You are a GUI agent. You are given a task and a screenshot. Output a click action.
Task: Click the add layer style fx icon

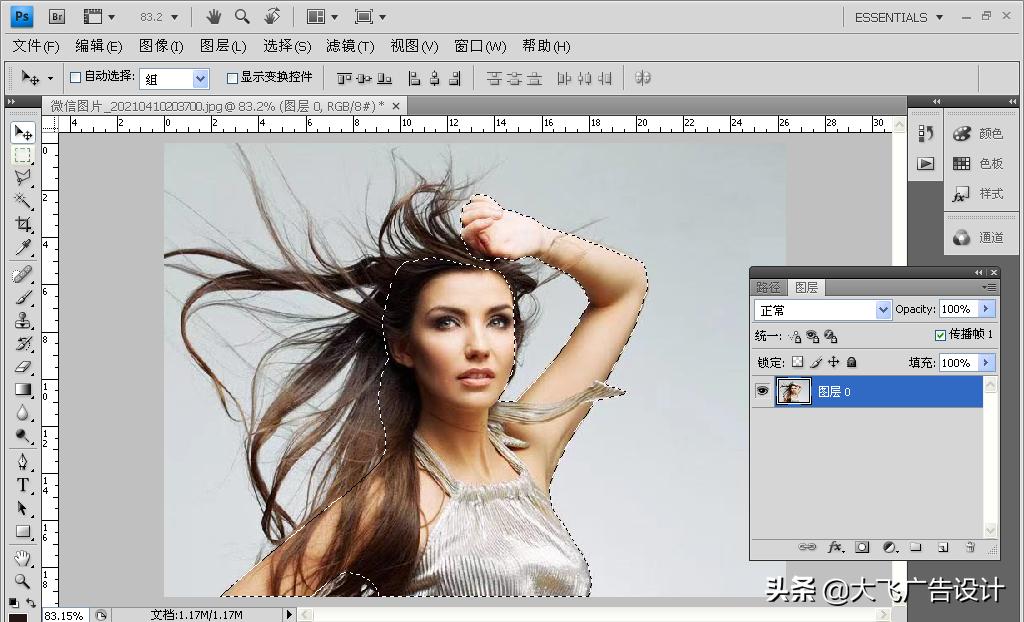835,547
